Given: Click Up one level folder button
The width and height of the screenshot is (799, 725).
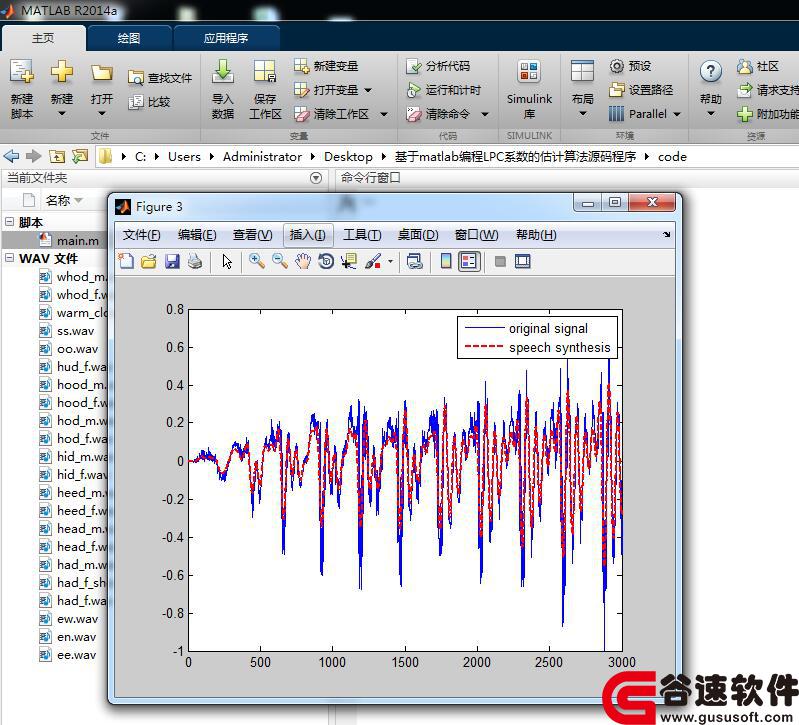Looking at the screenshot, I should click(57, 156).
